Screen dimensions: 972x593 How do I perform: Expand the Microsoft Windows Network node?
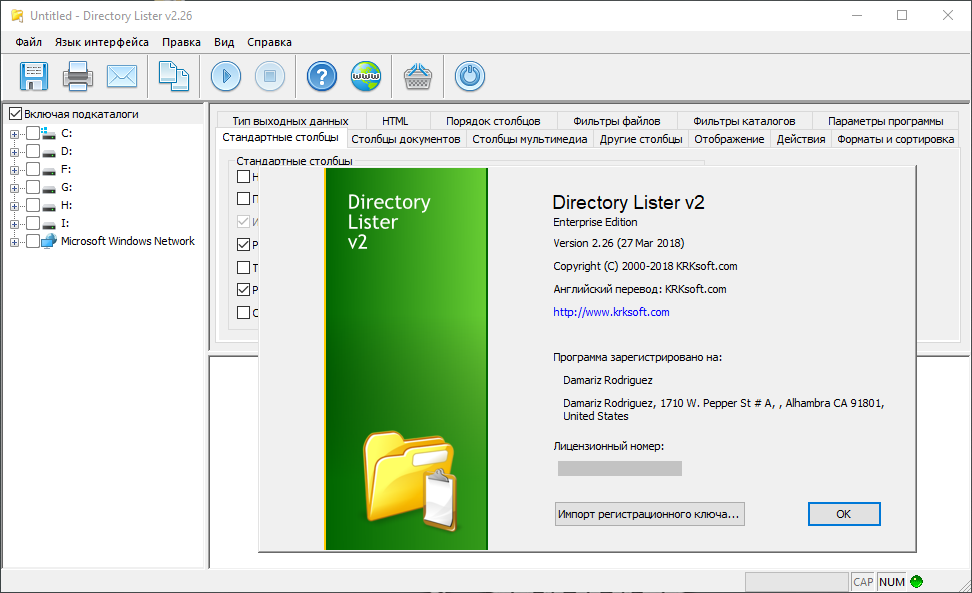[14, 242]
